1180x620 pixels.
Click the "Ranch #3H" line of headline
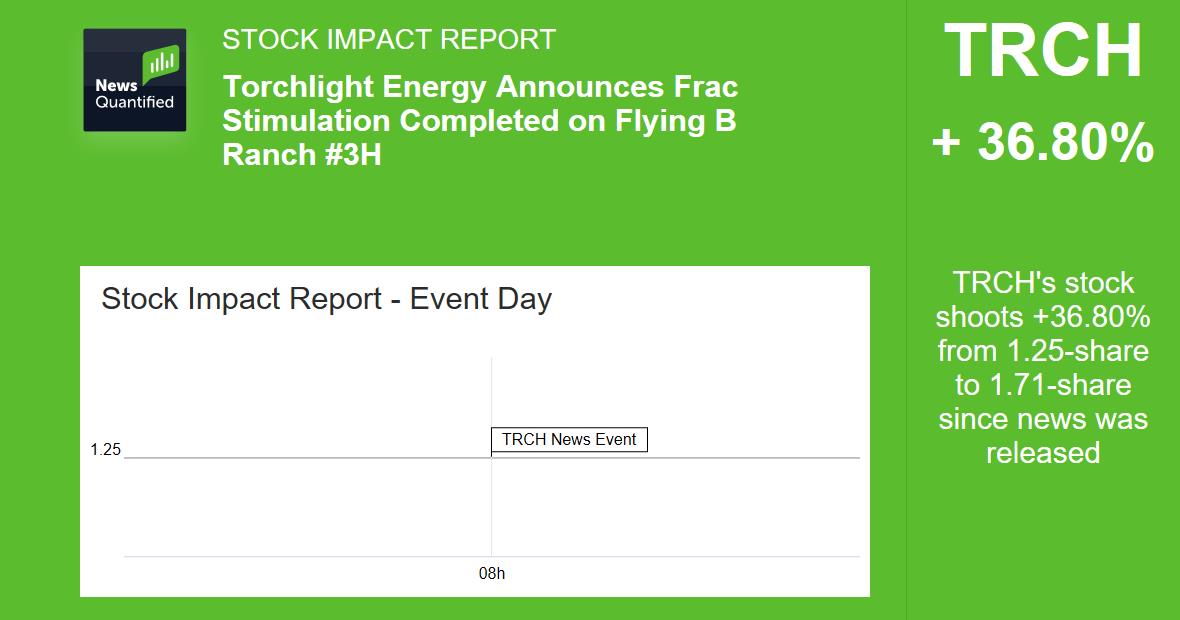point(302,155)
